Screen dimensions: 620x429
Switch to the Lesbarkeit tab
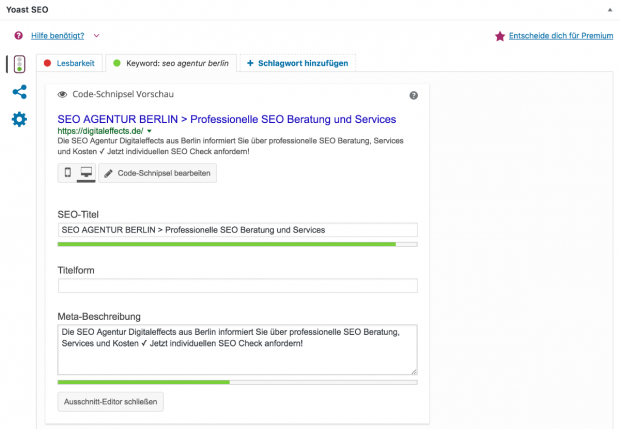(x=69, y=63)
